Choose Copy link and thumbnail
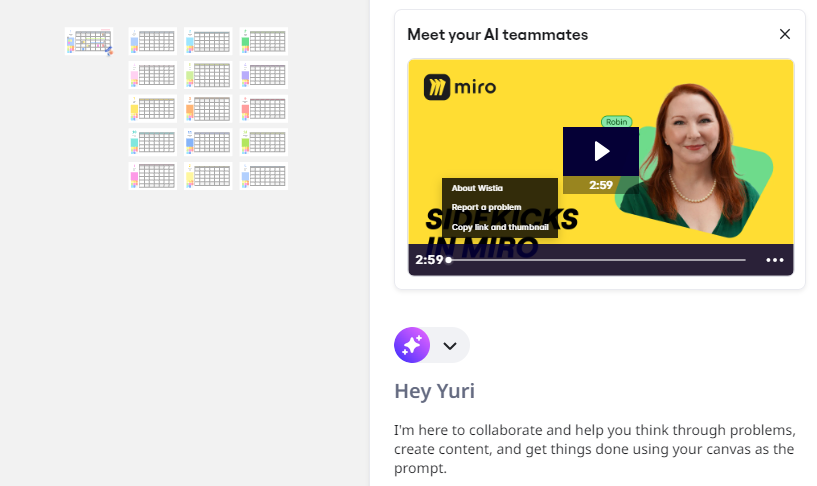817x486 pixels. click(x=500, y=227)
